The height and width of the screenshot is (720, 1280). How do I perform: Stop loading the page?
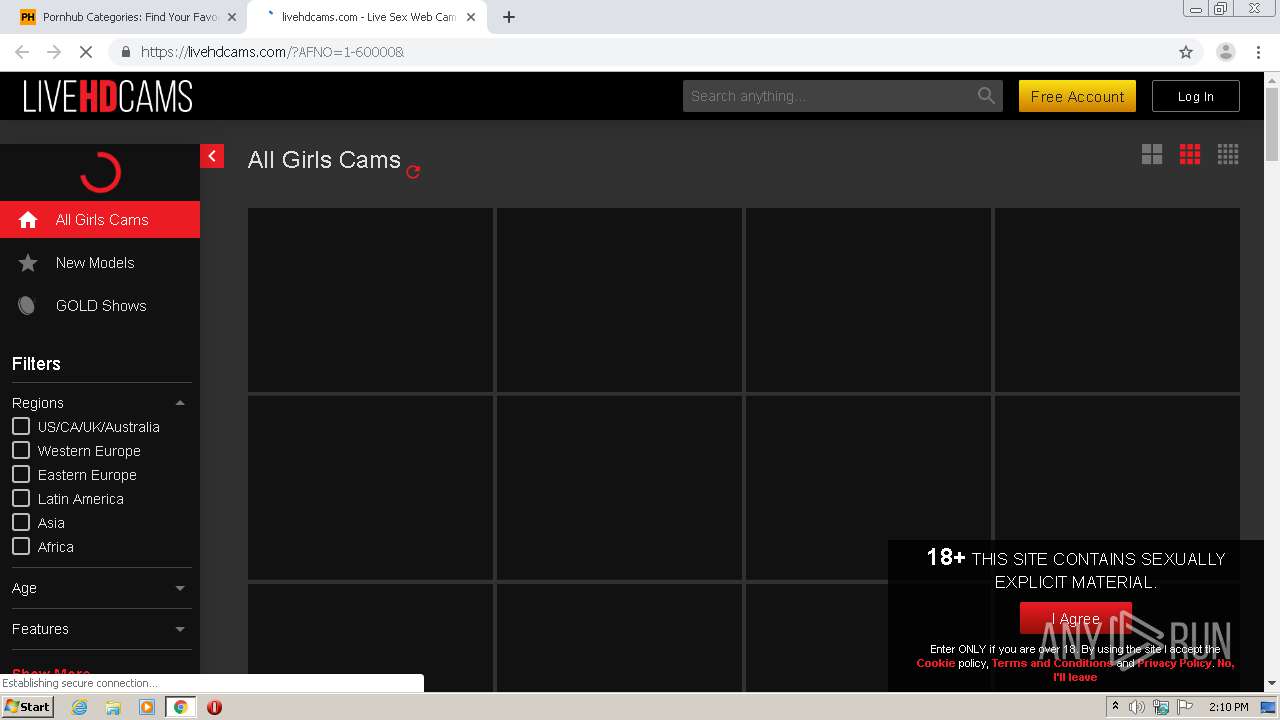point(85,52)
